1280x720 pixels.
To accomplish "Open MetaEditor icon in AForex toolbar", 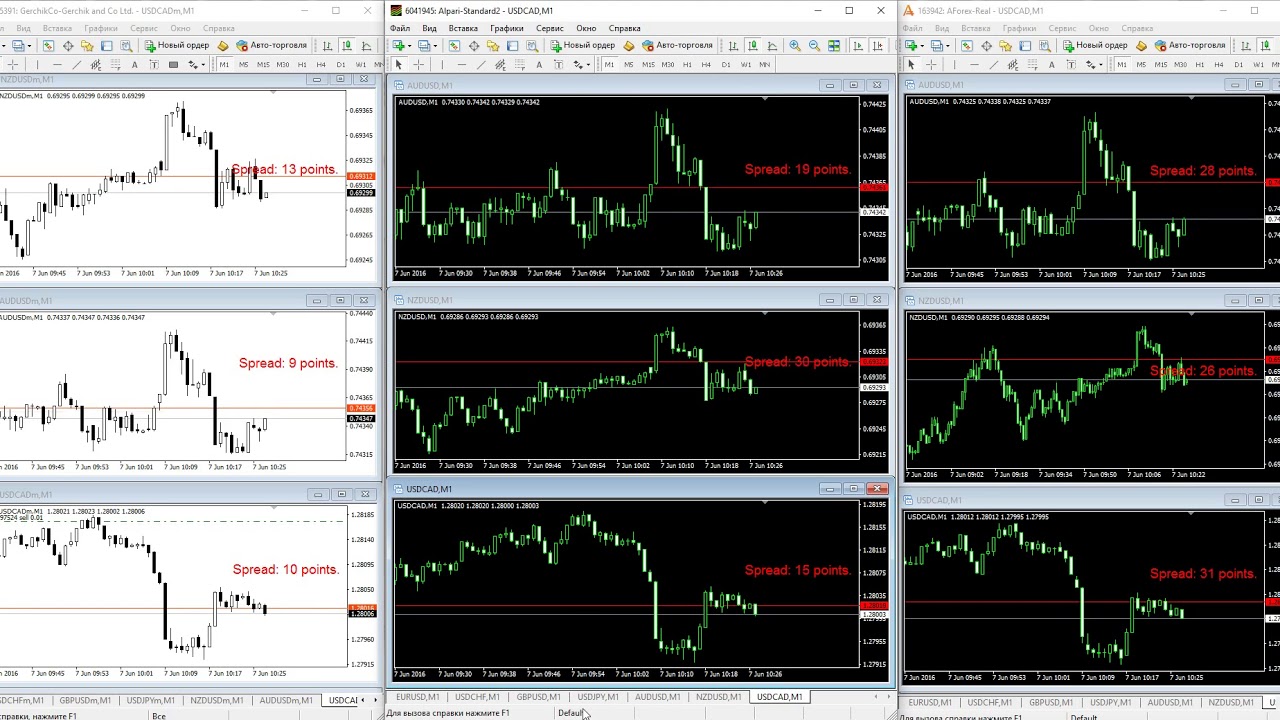I will point(1141,45).
